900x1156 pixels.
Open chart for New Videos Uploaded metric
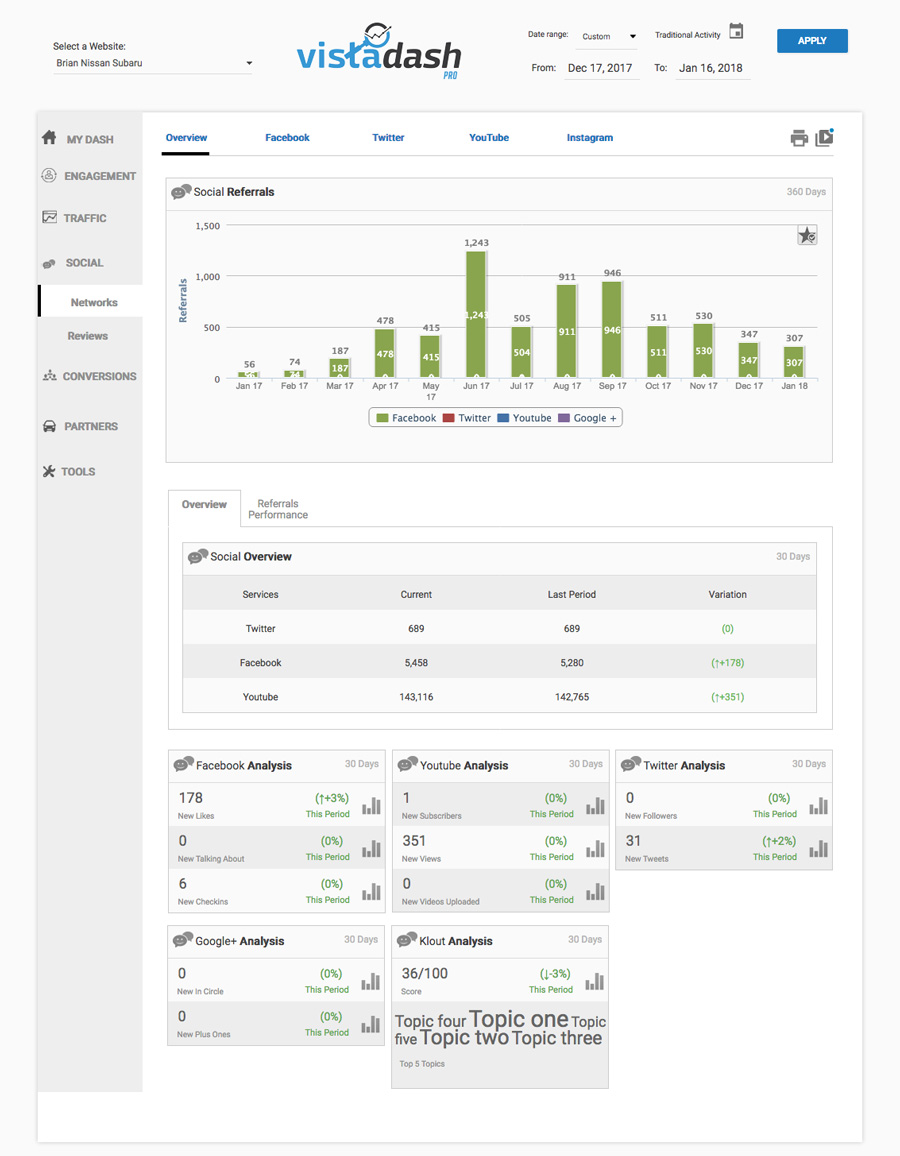pyautogui.click(x=596, y=891)
